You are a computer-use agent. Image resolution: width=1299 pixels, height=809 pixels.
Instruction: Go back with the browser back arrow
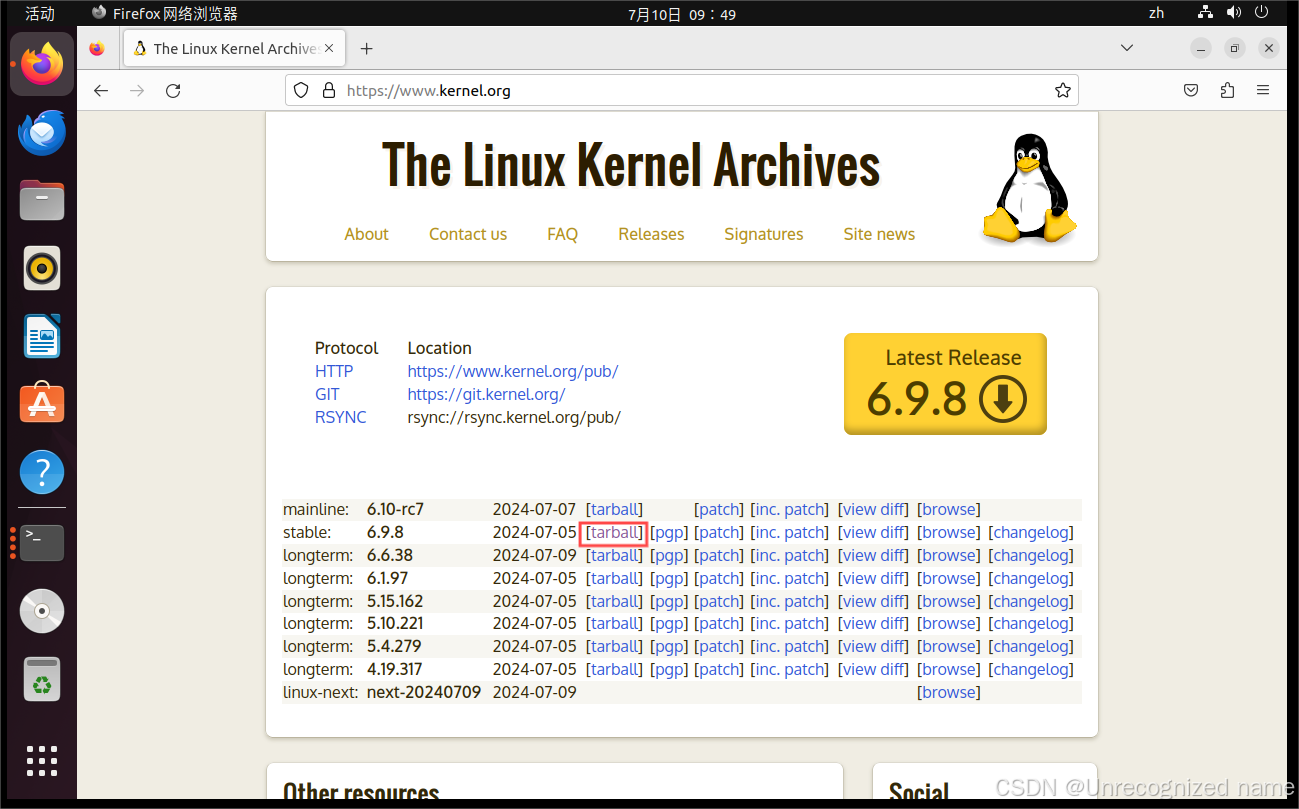[x=101, y=90]
